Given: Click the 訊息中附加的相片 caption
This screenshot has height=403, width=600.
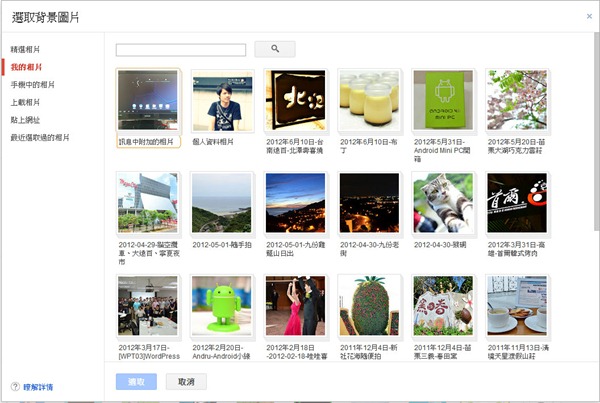Looking at the screenshot, I should pyautogui.click(x=146, y=142).
